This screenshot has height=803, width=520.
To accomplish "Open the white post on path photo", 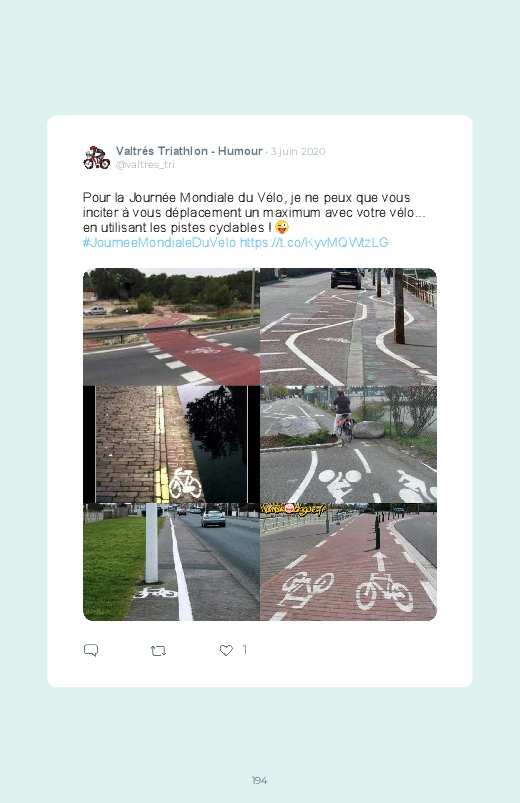I will [x=171, y=562].
